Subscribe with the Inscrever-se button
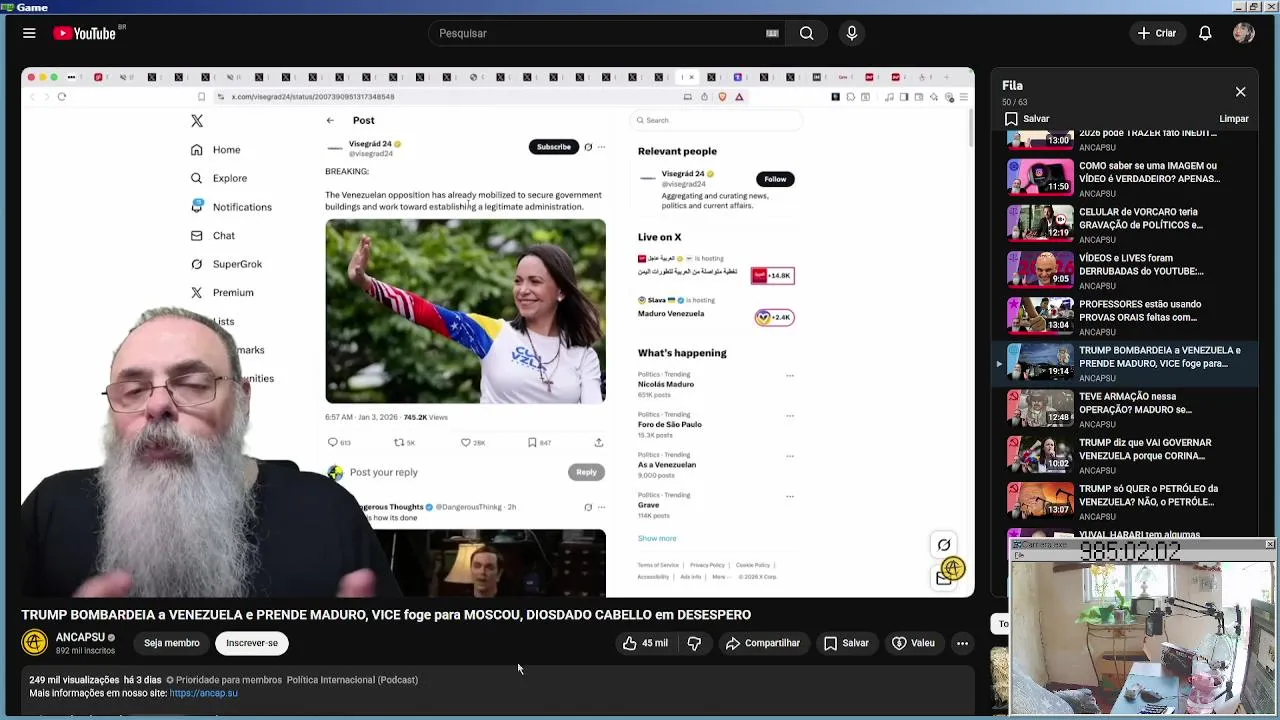 pos(252,643)
